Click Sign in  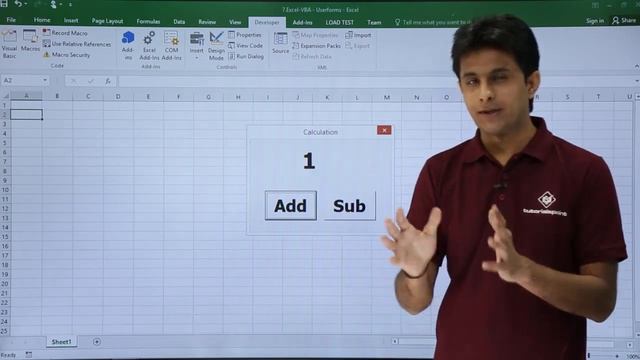pos(595,21)
